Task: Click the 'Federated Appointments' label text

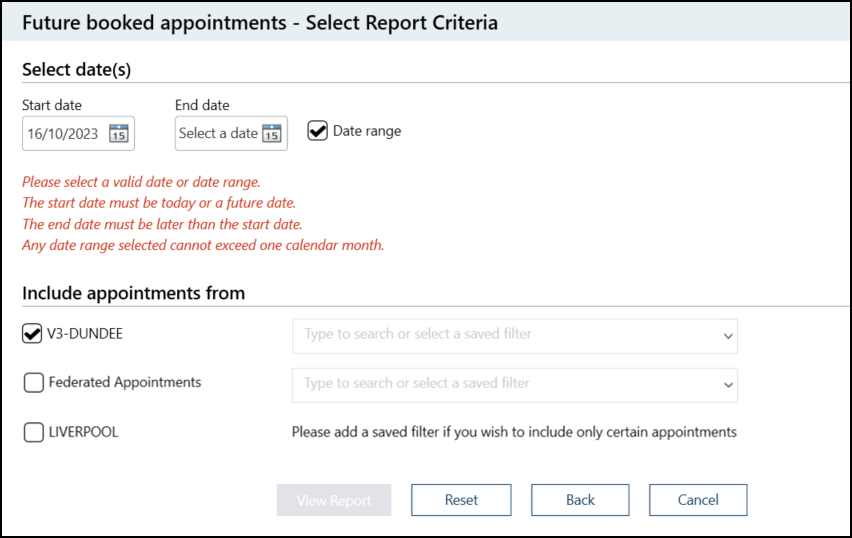Action: click(125, 382)
